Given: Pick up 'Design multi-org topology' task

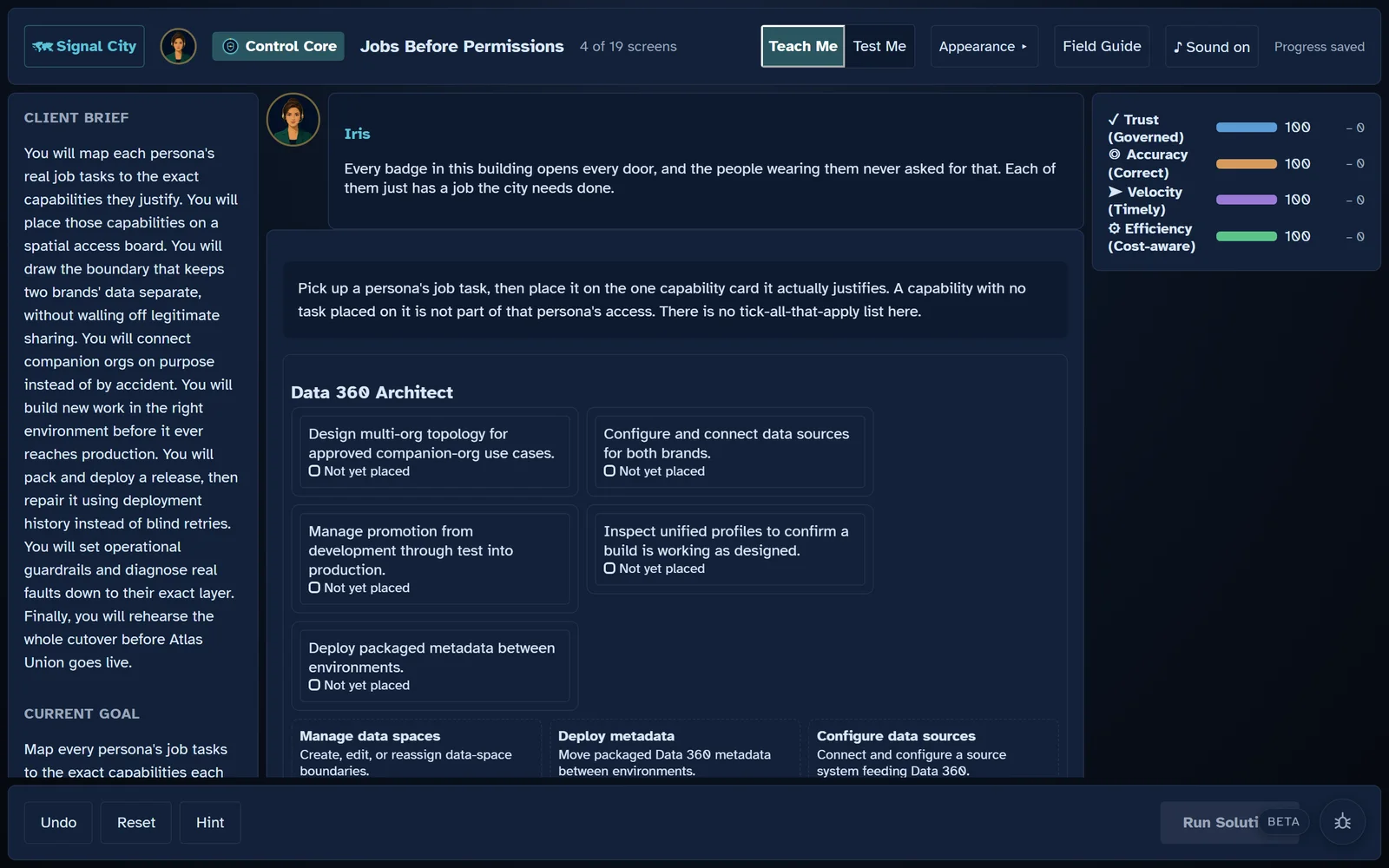Looking at the screenshot, I should [x=434, y=451].
